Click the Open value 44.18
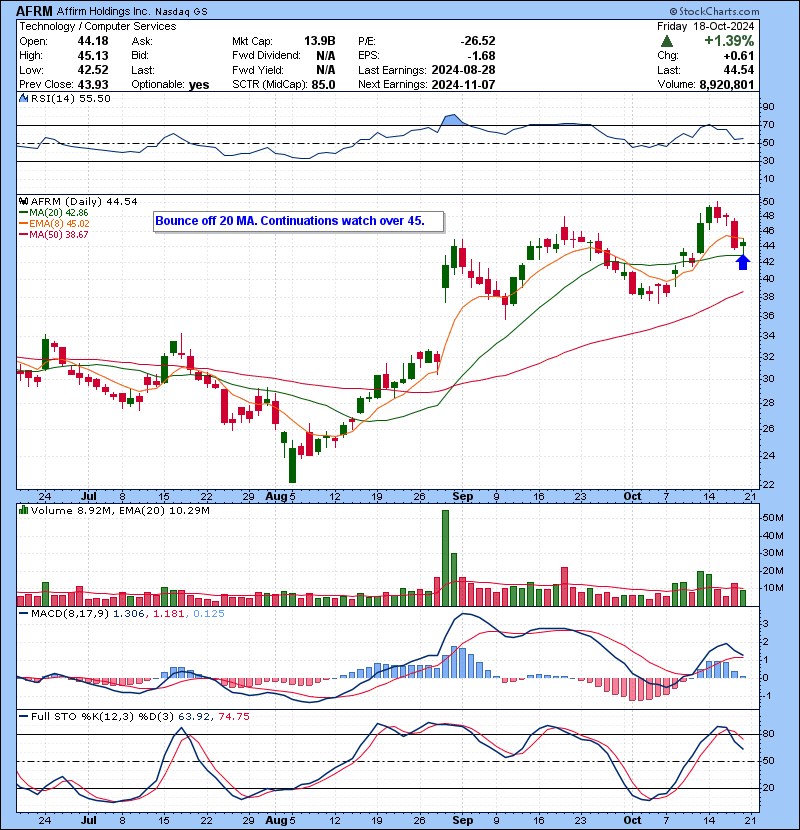The height and width of the screenshot is (830, 800). click(93, 41)
